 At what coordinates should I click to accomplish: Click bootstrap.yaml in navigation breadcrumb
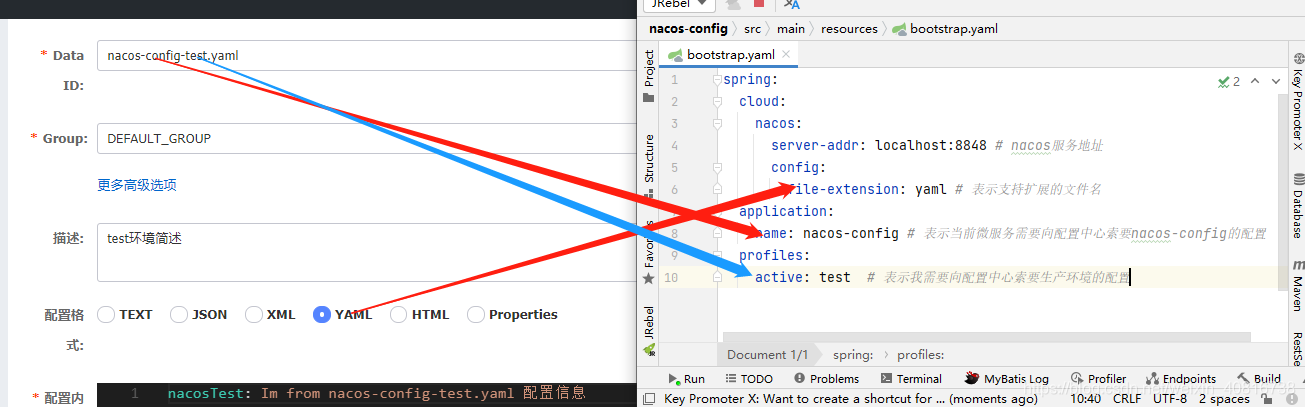pyautogui.click(x=943, y=29)
